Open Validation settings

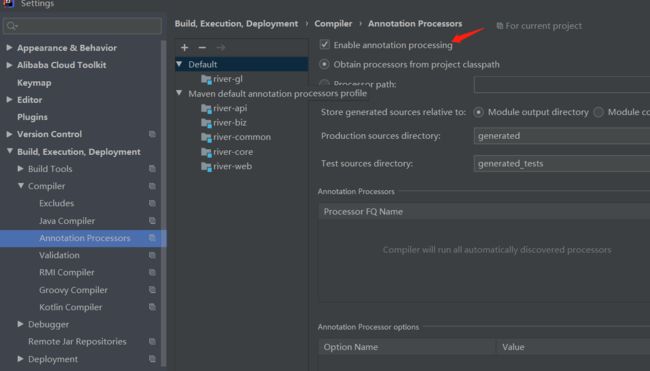[59, 255]
